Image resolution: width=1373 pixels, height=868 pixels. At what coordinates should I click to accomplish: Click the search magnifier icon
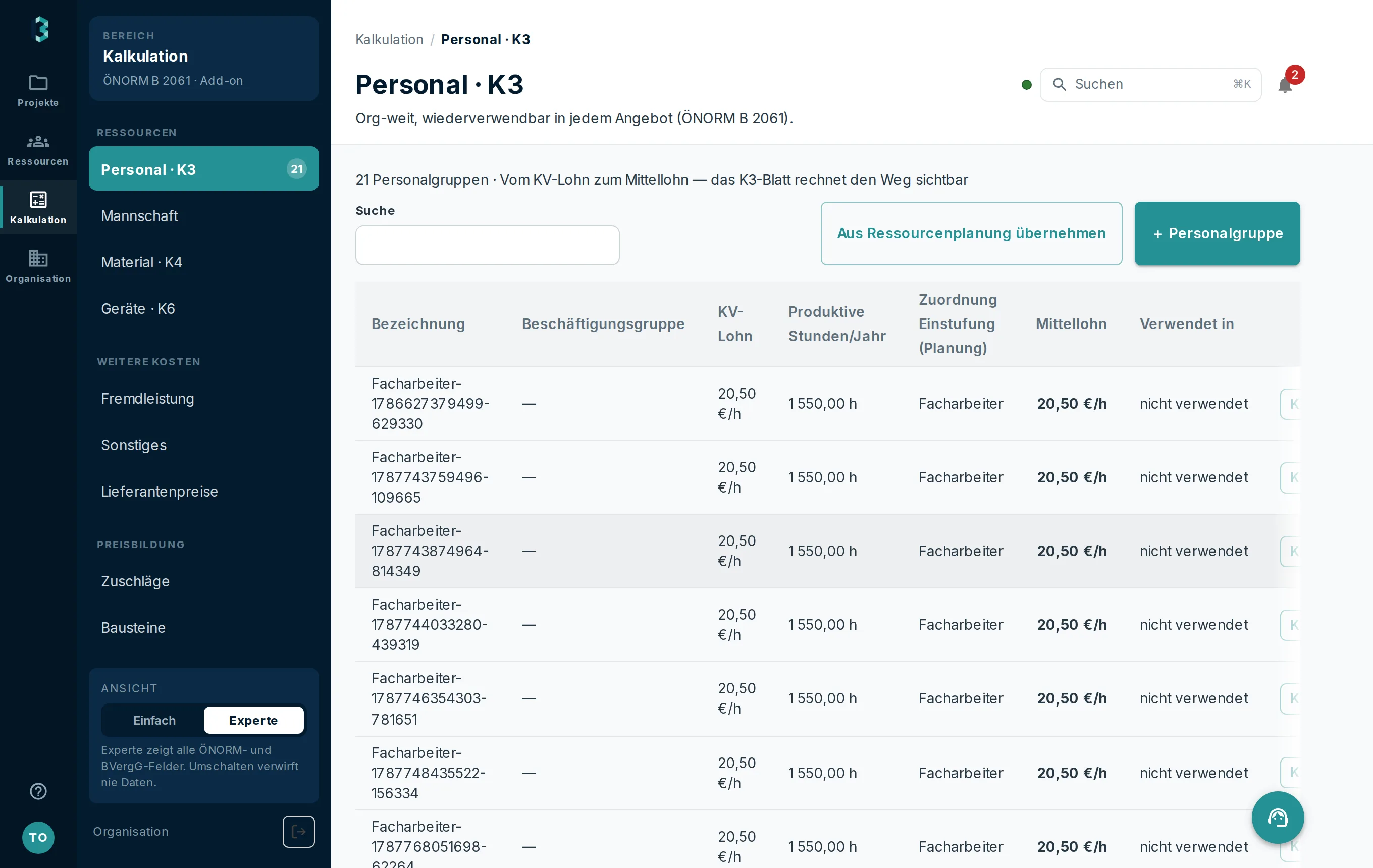click(1060, 84)
